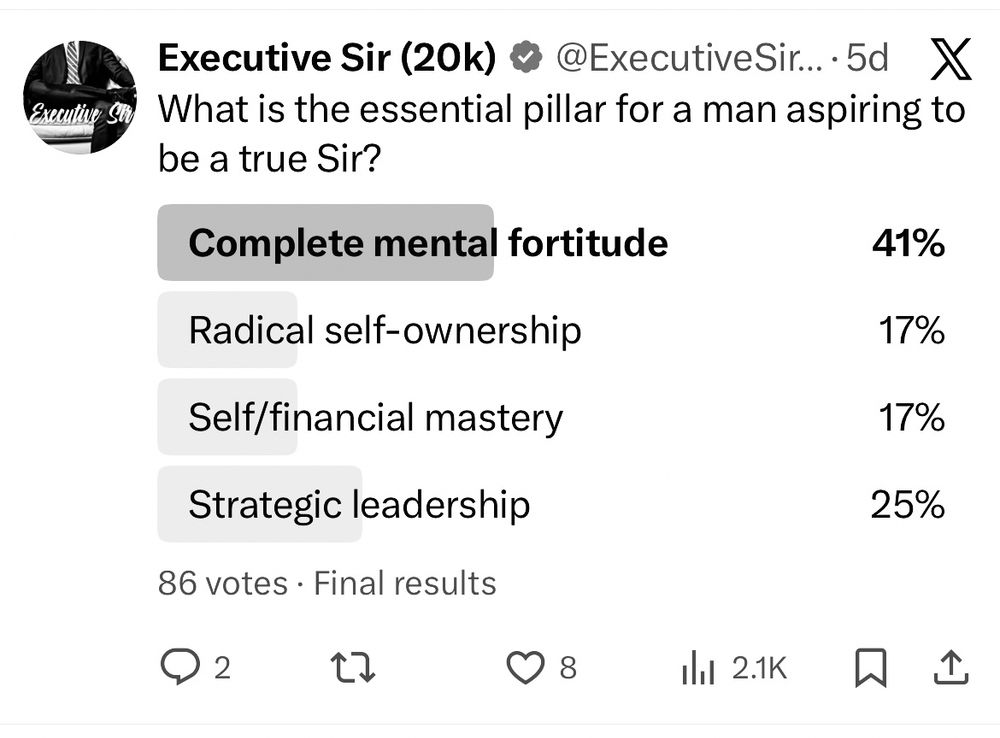Click the 25% Strategic leadership result bar
This screenshot has height=738, width=1000.
pyautogui.click(x=259, y=504)
